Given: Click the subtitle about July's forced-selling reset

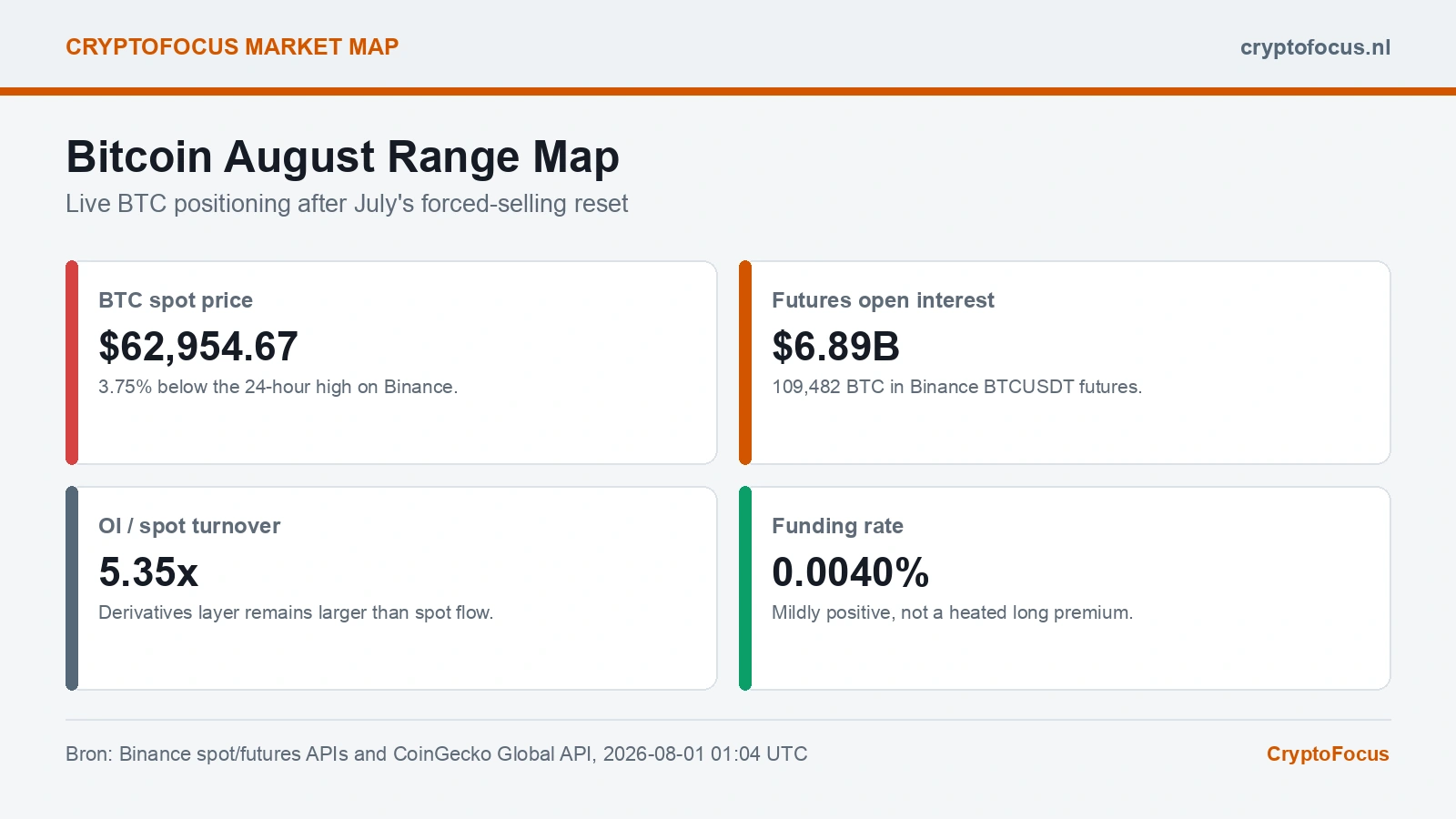Looking at the screenshot, I should click(x=347, y=204).
